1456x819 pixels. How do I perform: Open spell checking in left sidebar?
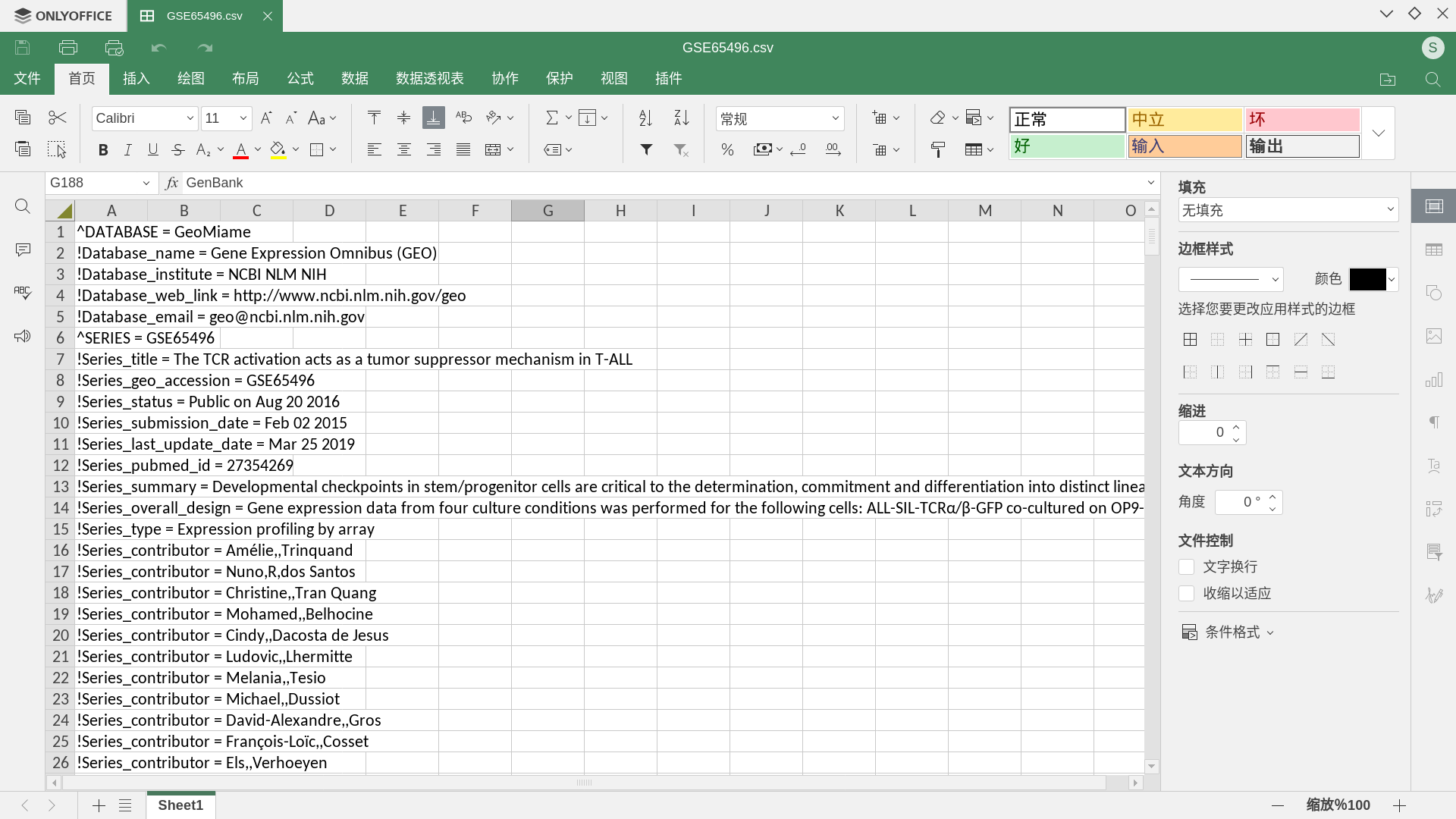point(23,293)
